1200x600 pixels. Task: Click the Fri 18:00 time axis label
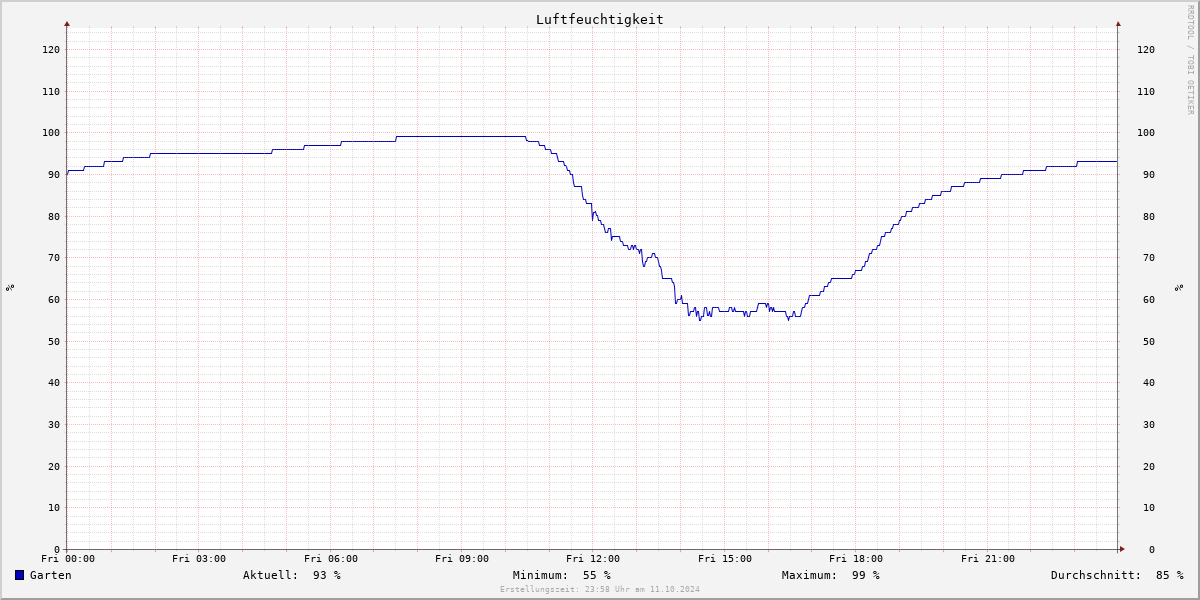pyautogui.click(x=856, y=559)
